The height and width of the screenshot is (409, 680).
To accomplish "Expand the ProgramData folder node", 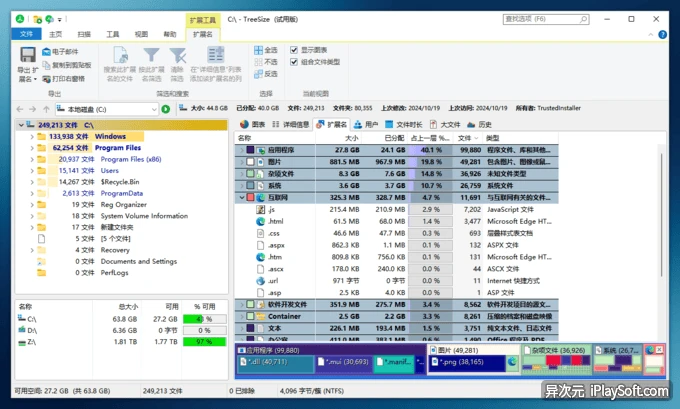I will (x=32, y=193).
